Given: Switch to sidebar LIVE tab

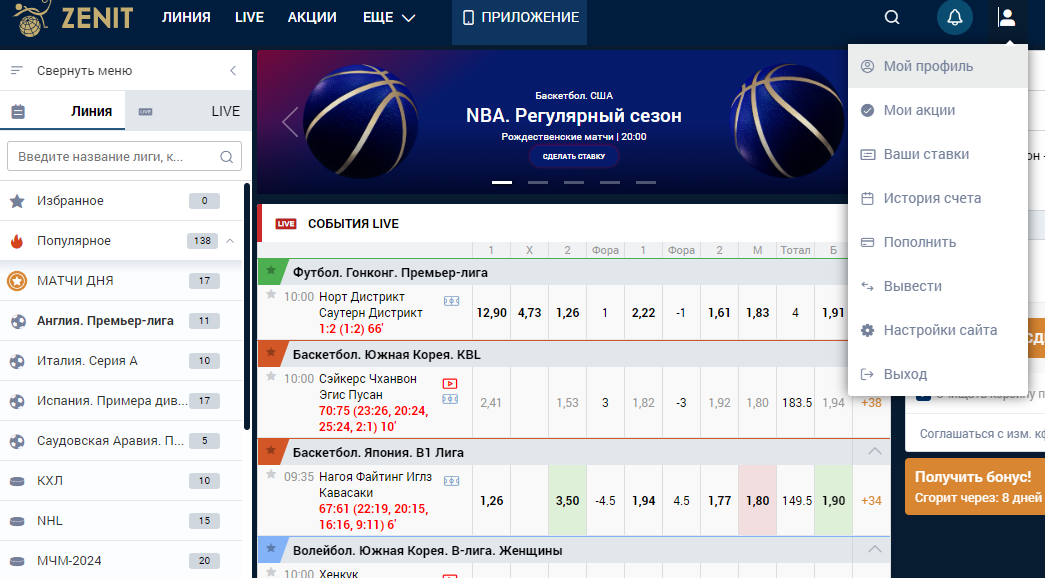Looking at the screenshot, I should pyautogui.click(x=189, y=111).
